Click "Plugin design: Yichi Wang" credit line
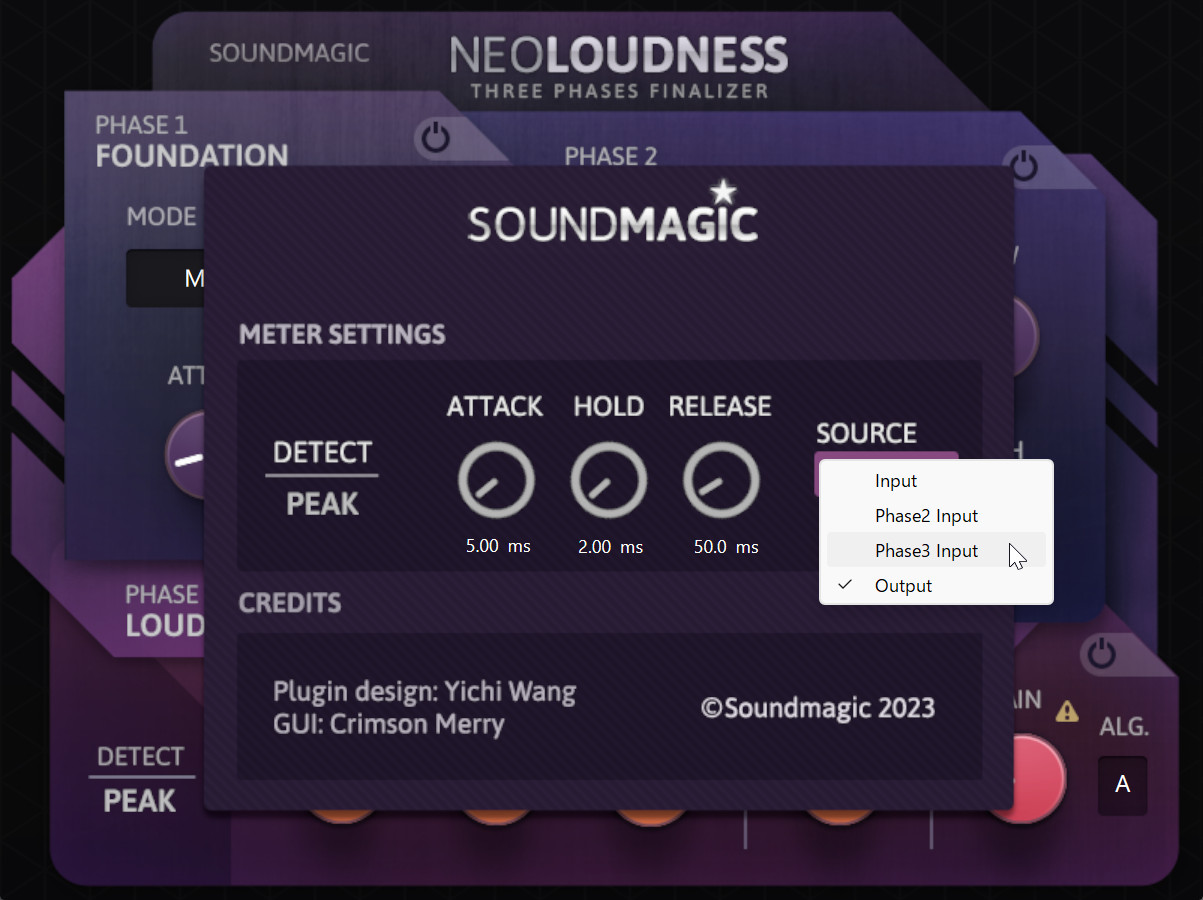 click(425, 691)
